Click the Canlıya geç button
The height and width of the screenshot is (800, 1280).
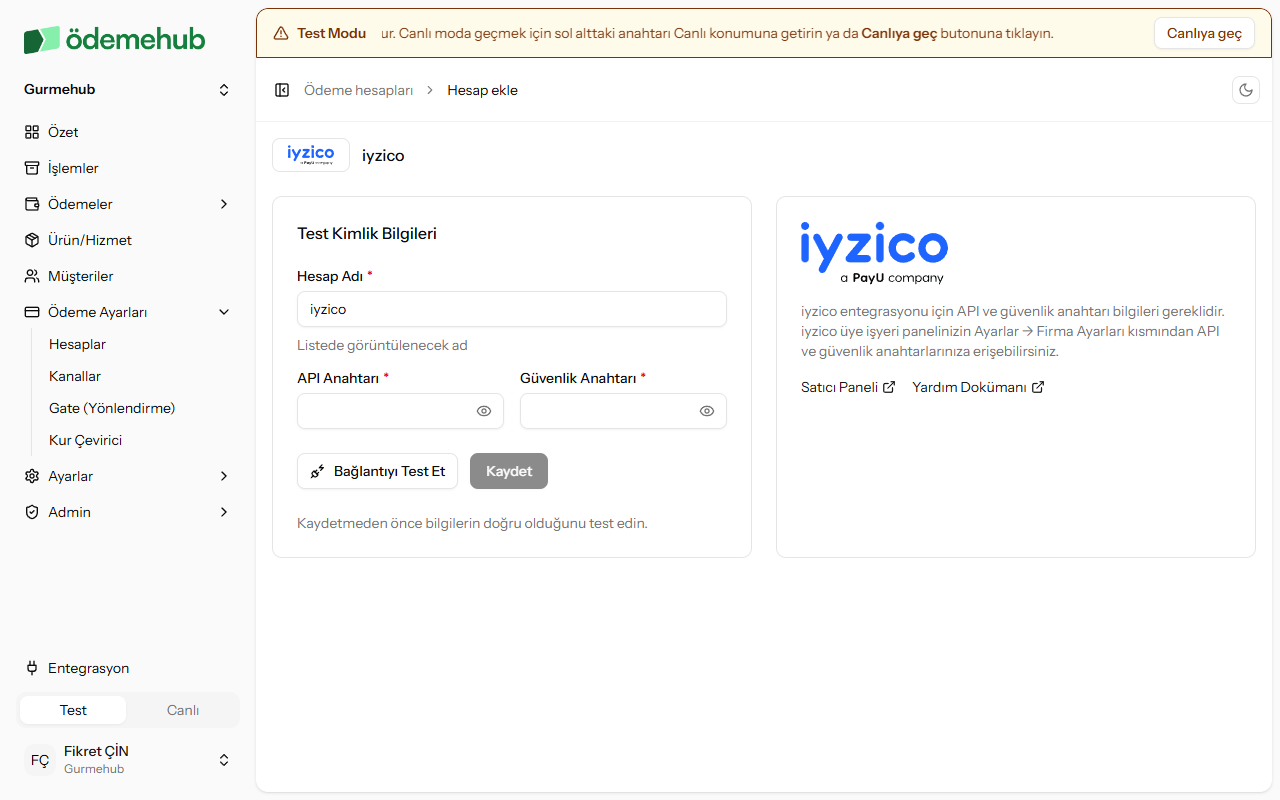point(1204,33)
